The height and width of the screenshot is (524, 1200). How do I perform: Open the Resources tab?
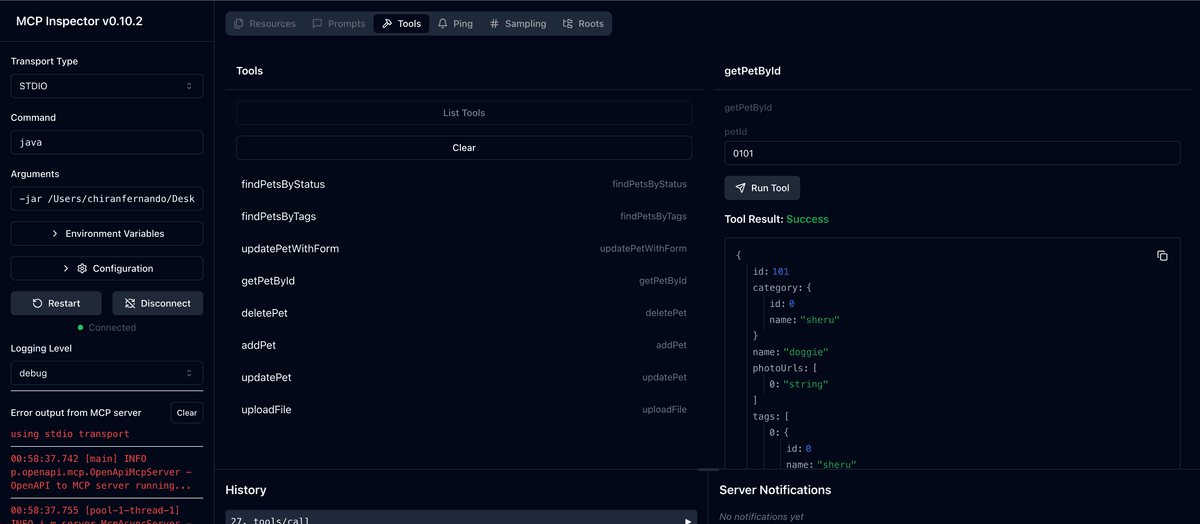coord(265,24)
